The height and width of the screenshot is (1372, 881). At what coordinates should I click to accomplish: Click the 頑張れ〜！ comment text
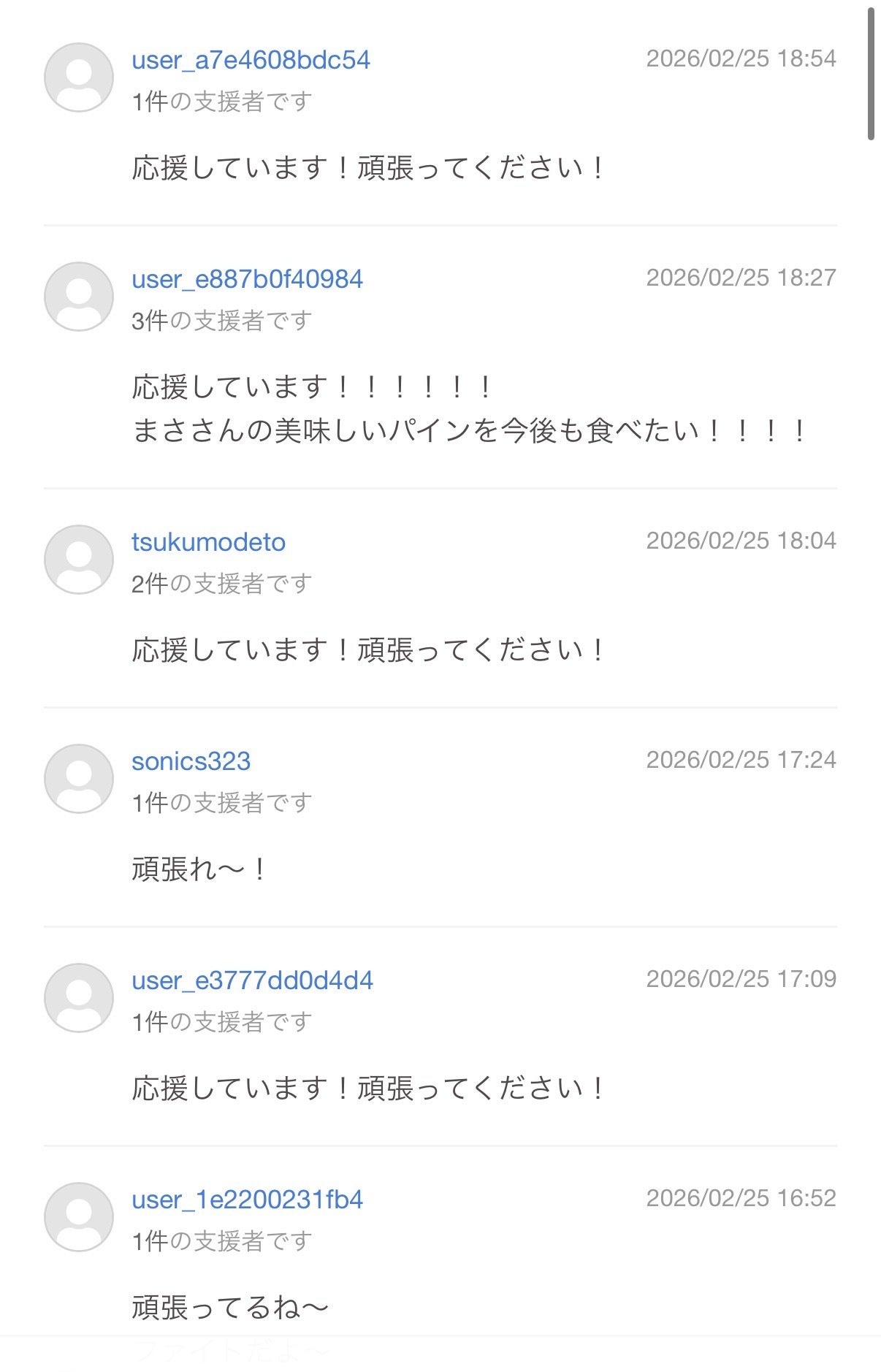199,869
